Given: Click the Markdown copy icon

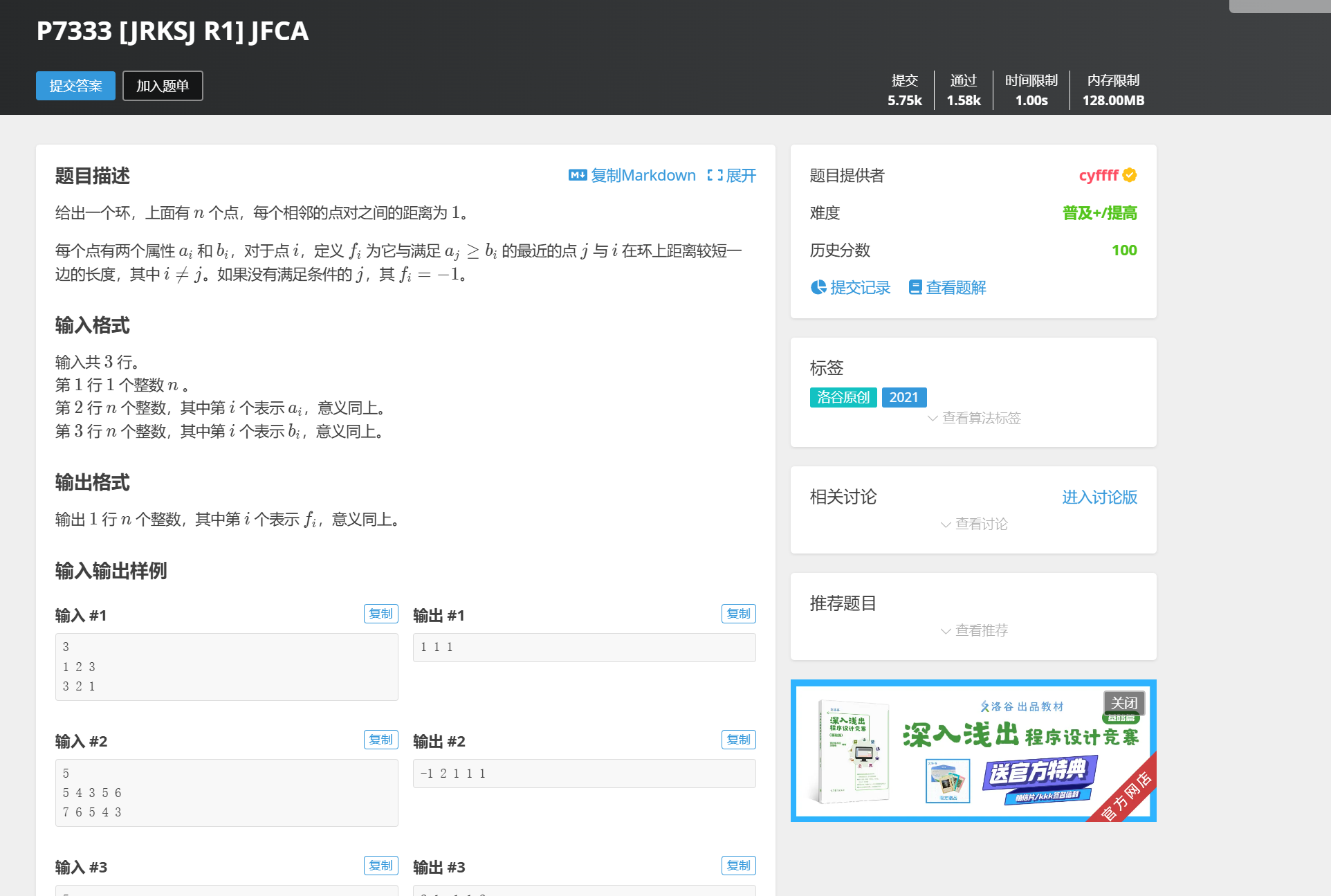Looking at the screenshot, I should coord(577,175).
